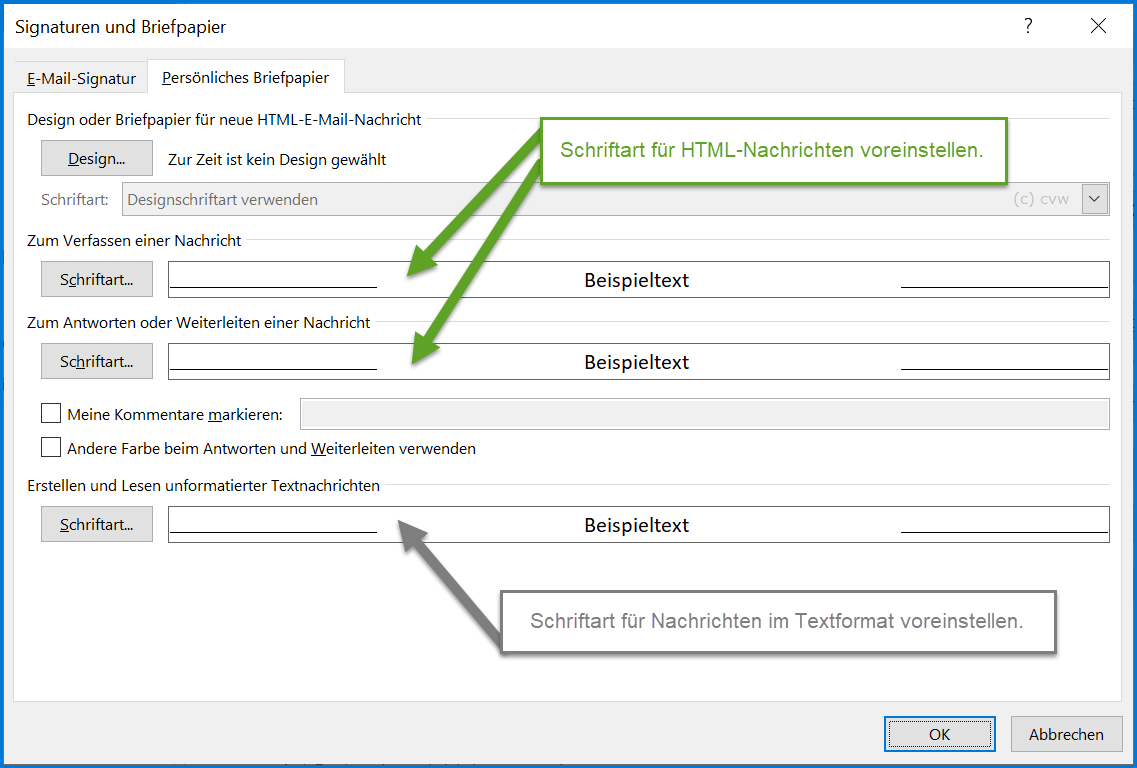Close the Signaturen und Briefpapier dialog

click(x=1099, y=26)
